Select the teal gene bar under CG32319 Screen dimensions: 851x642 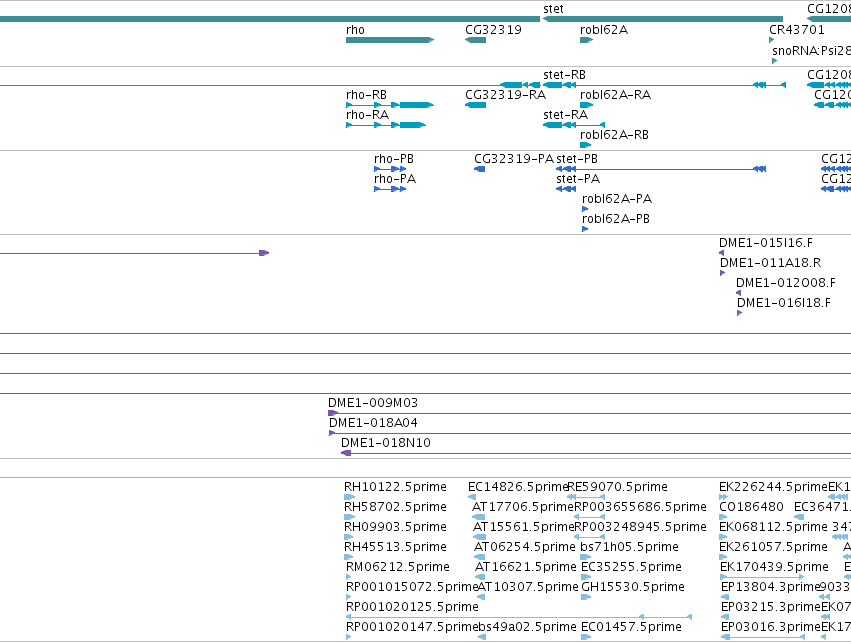coord(475,40)
